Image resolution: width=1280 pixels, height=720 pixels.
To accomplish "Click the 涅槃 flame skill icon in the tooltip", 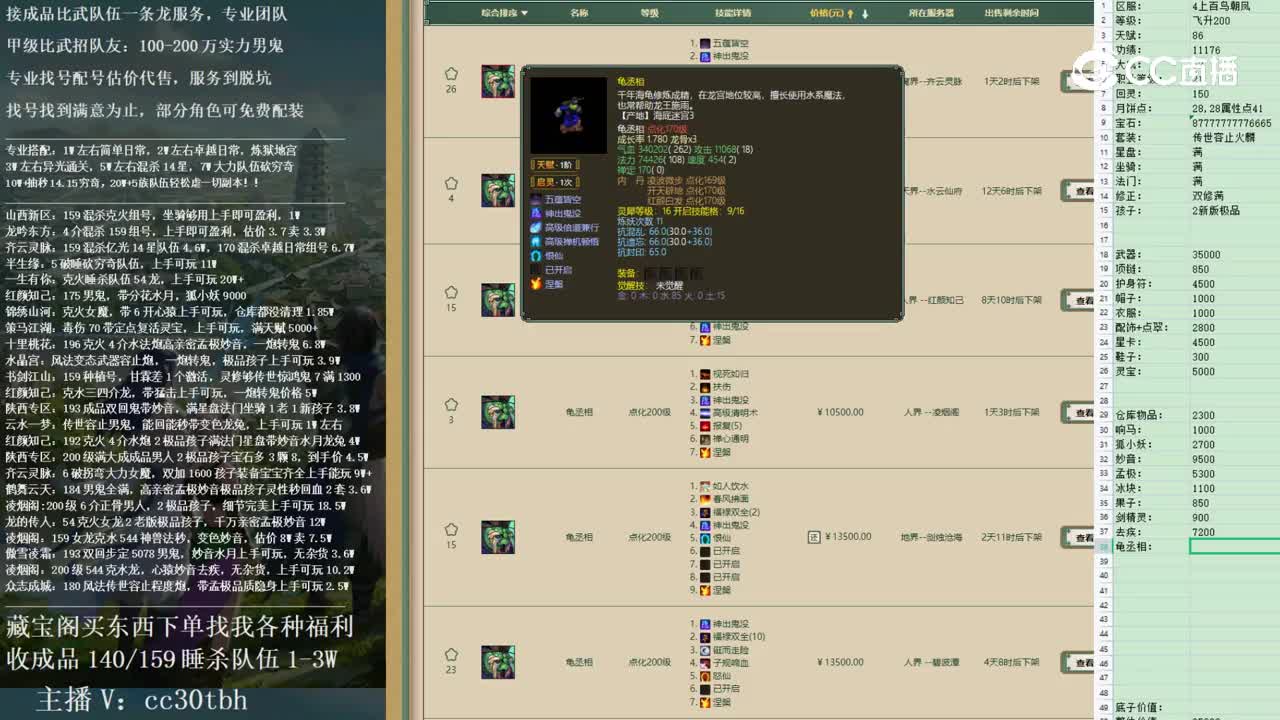I will click(x=536, y=284).
